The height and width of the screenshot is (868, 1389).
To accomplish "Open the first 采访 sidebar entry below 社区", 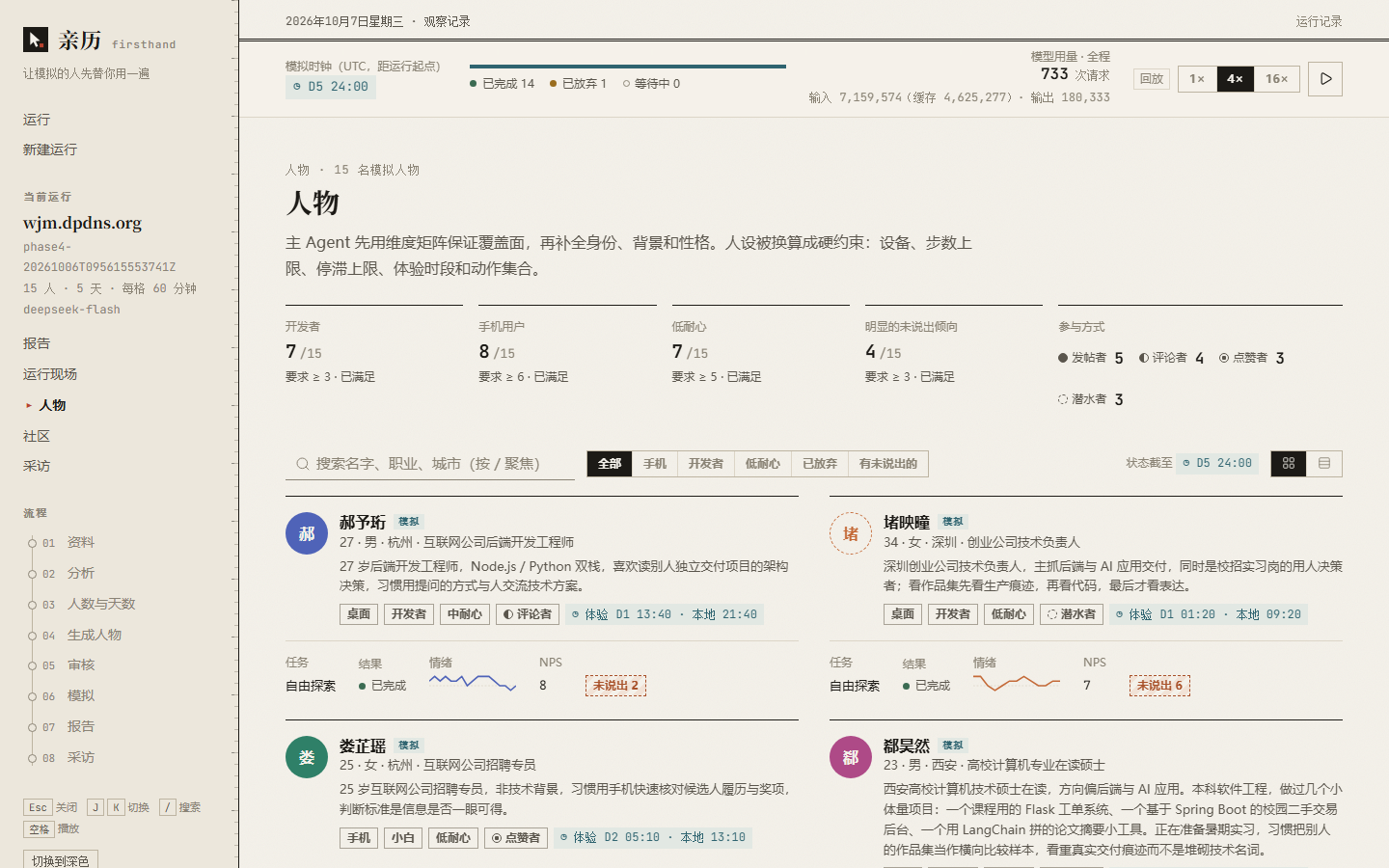I will (37, 466).
